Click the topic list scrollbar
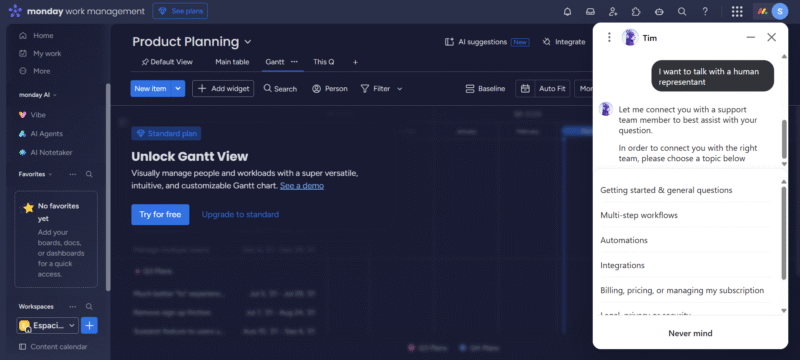 784,233
